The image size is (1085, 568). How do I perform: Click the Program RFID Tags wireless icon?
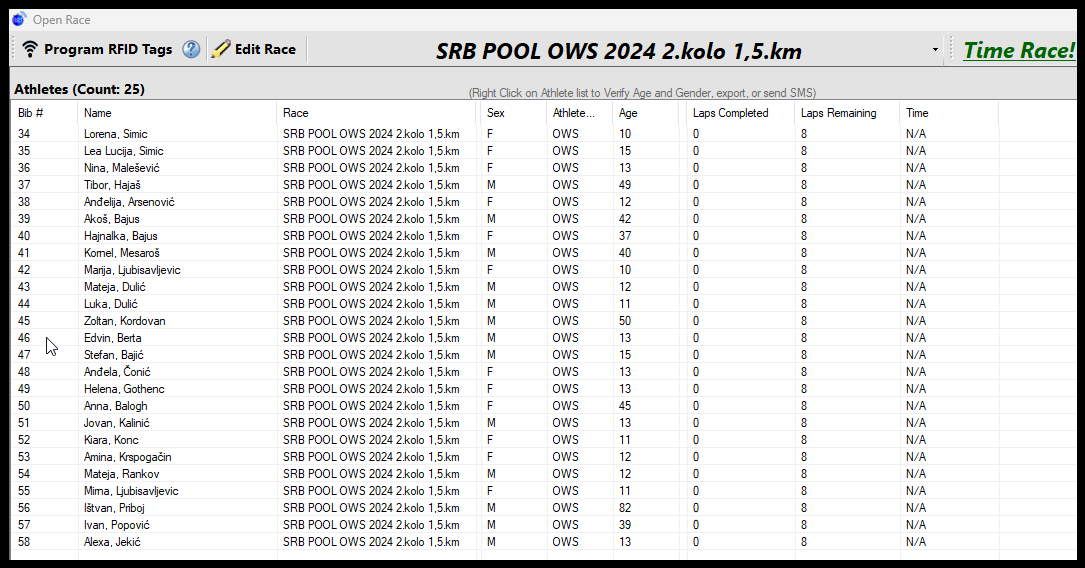[30, 49]
